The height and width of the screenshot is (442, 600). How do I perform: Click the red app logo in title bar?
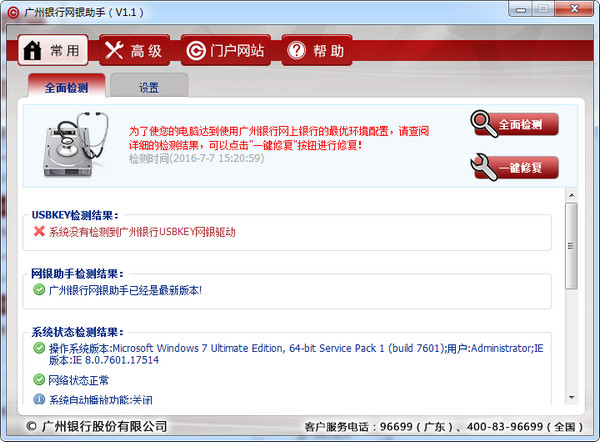point(12,11)
